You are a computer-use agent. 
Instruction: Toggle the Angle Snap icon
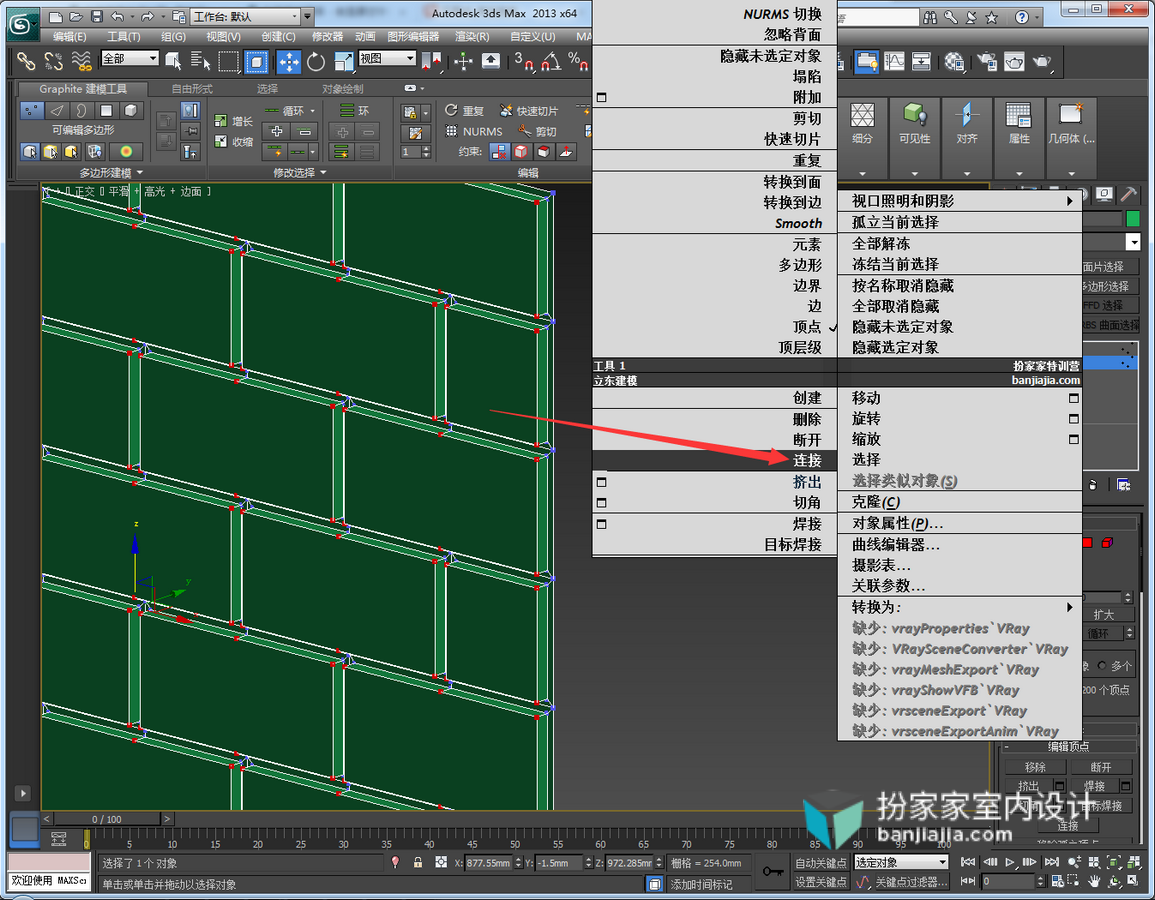(x=551, y=62)
